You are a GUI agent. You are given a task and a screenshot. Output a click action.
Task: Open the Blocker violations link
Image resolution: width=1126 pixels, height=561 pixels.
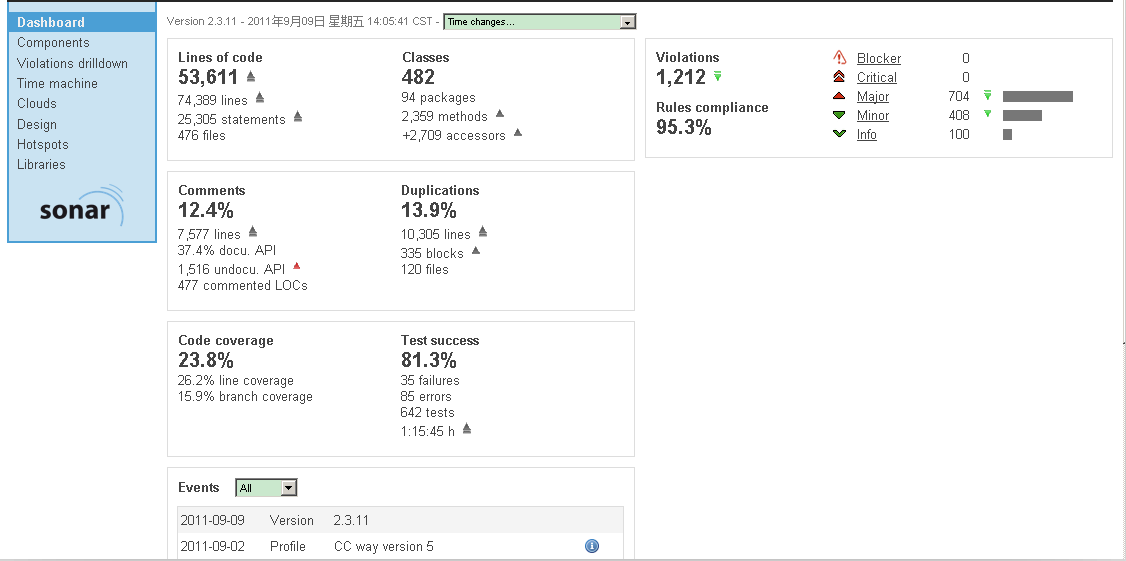tap(878, 58)
